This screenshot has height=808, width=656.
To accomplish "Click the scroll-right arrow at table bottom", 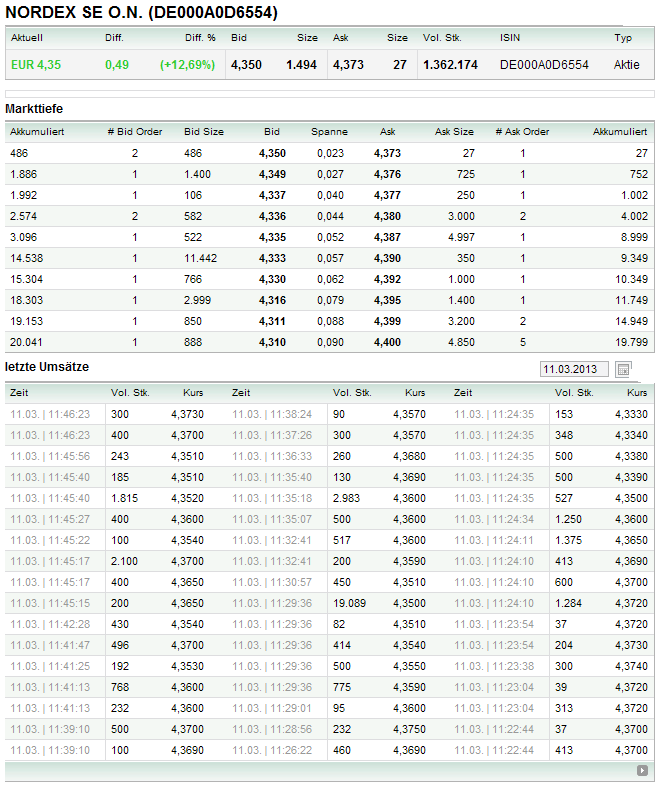I will [x=642, y=771].
